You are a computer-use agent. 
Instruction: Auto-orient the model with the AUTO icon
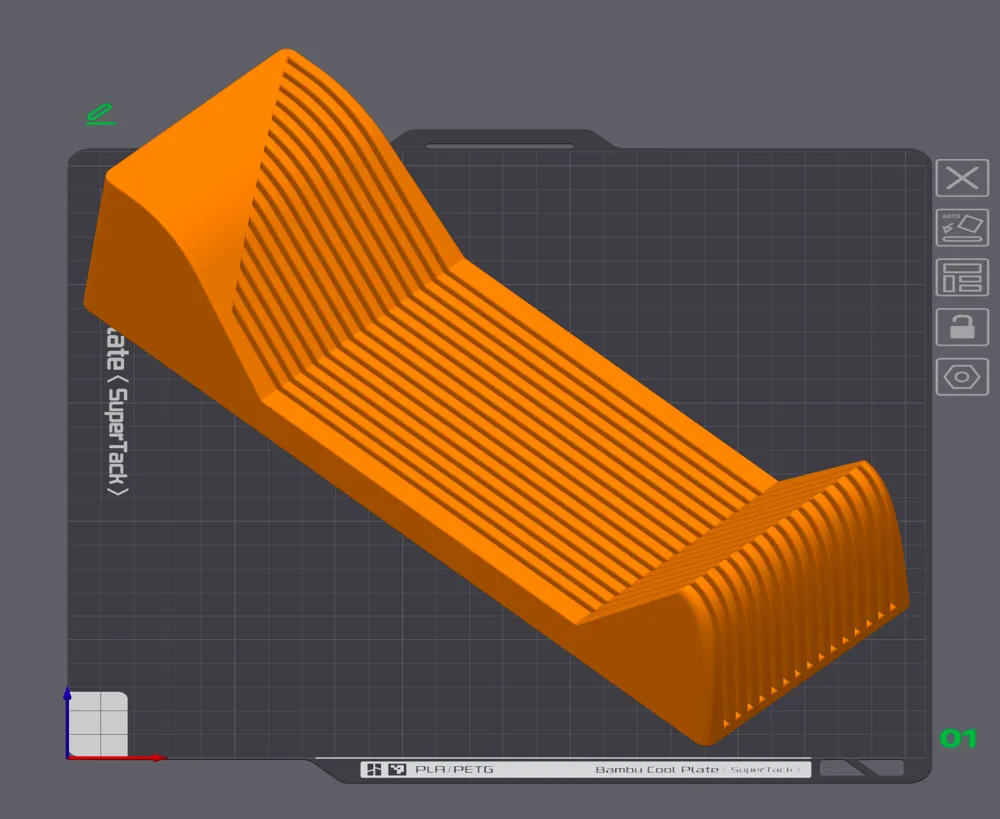961,228
